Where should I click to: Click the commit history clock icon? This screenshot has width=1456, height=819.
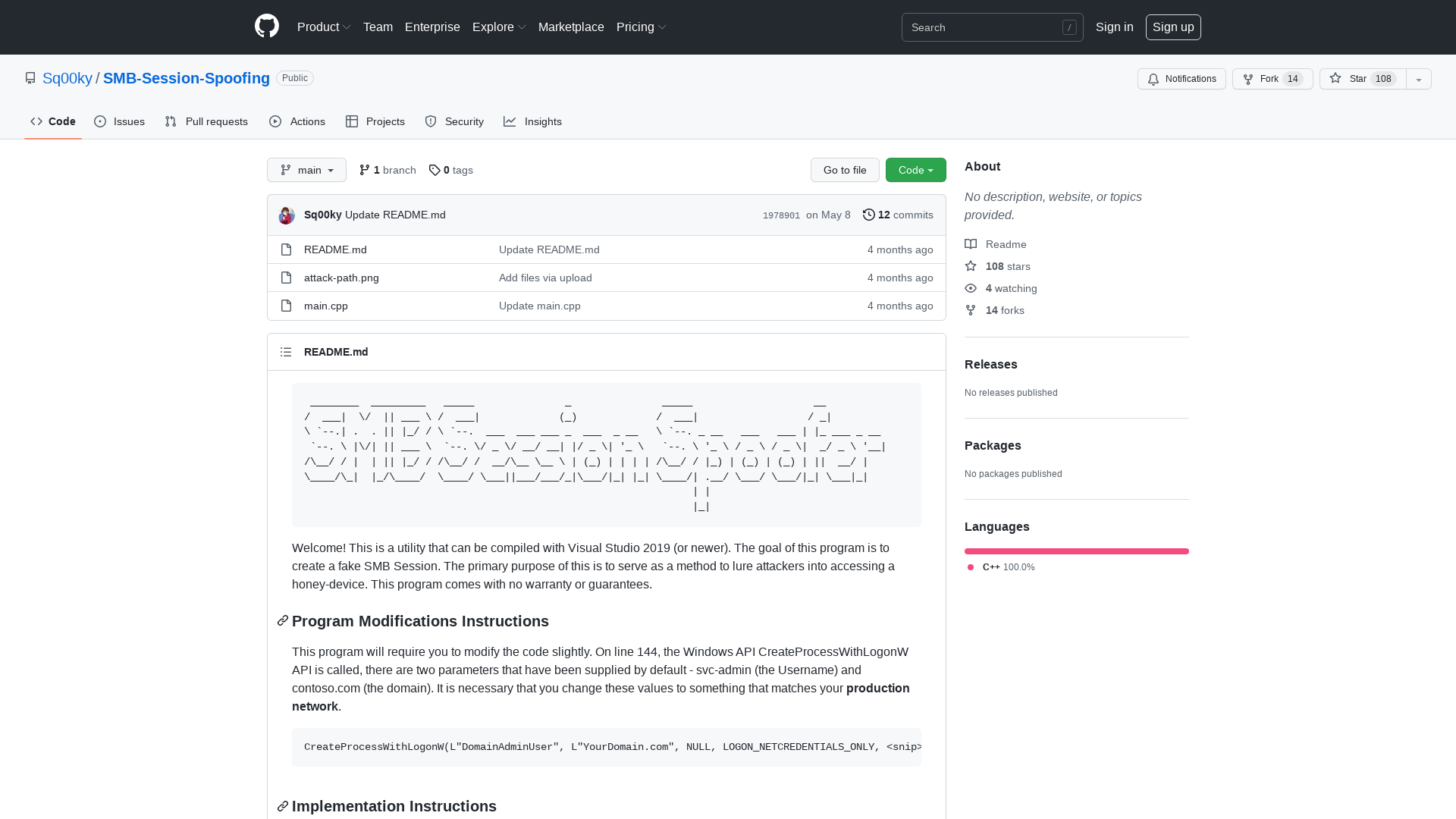pos(869,215)
